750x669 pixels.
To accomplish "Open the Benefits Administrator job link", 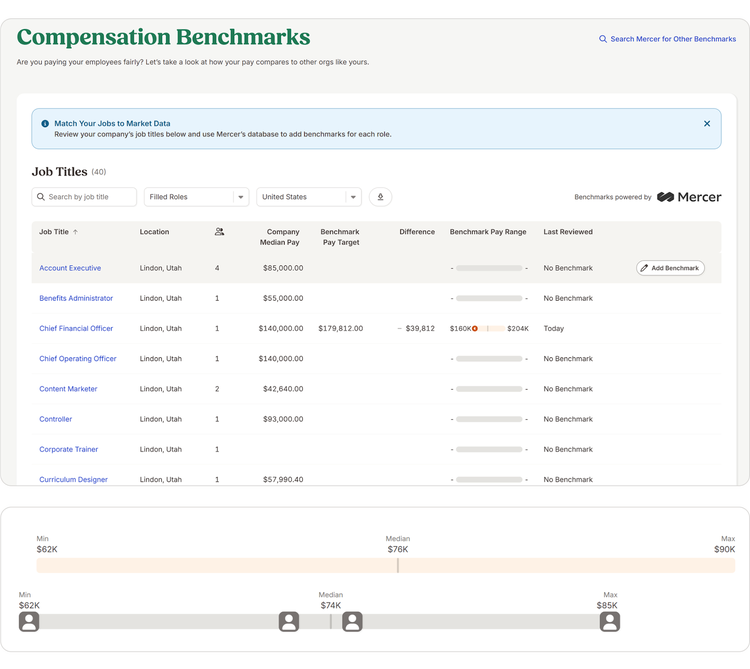I will pyautogui.click(x=76, y=298).
